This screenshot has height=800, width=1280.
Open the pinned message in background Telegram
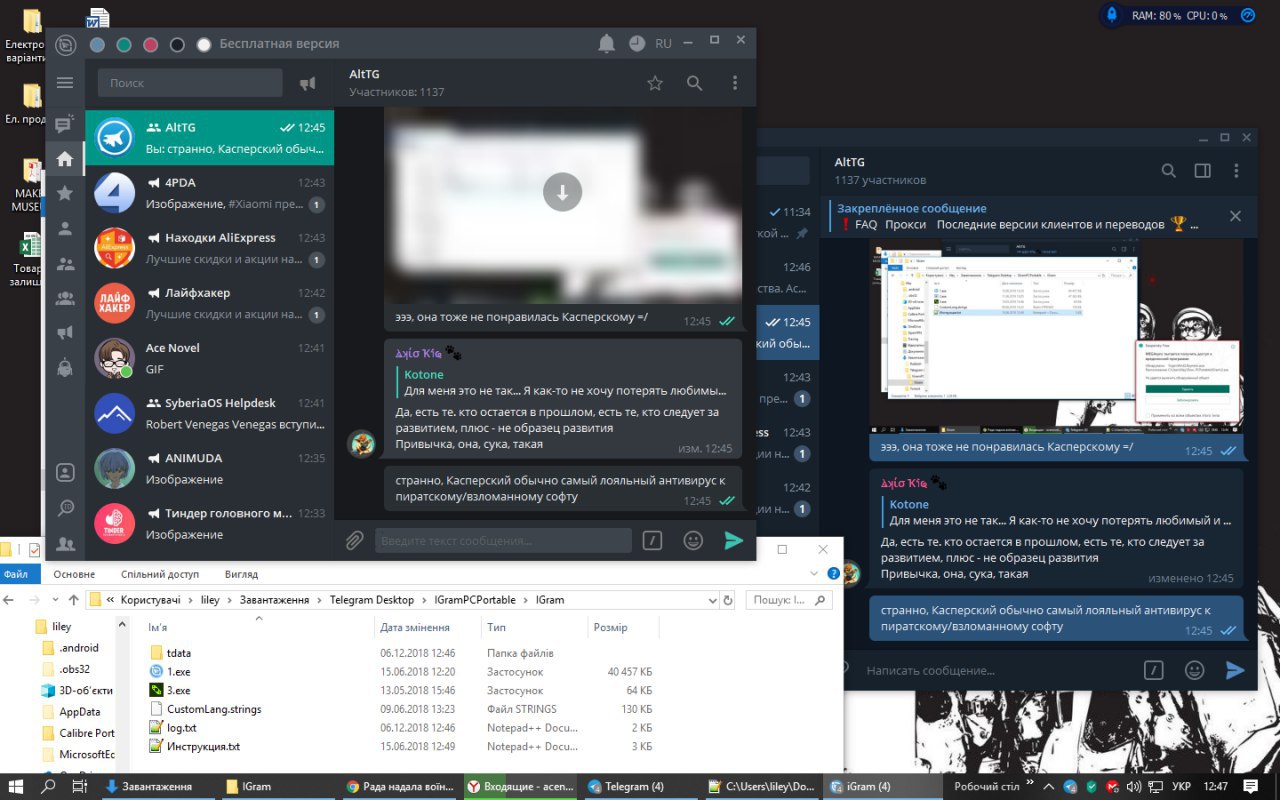[1020, 216]
